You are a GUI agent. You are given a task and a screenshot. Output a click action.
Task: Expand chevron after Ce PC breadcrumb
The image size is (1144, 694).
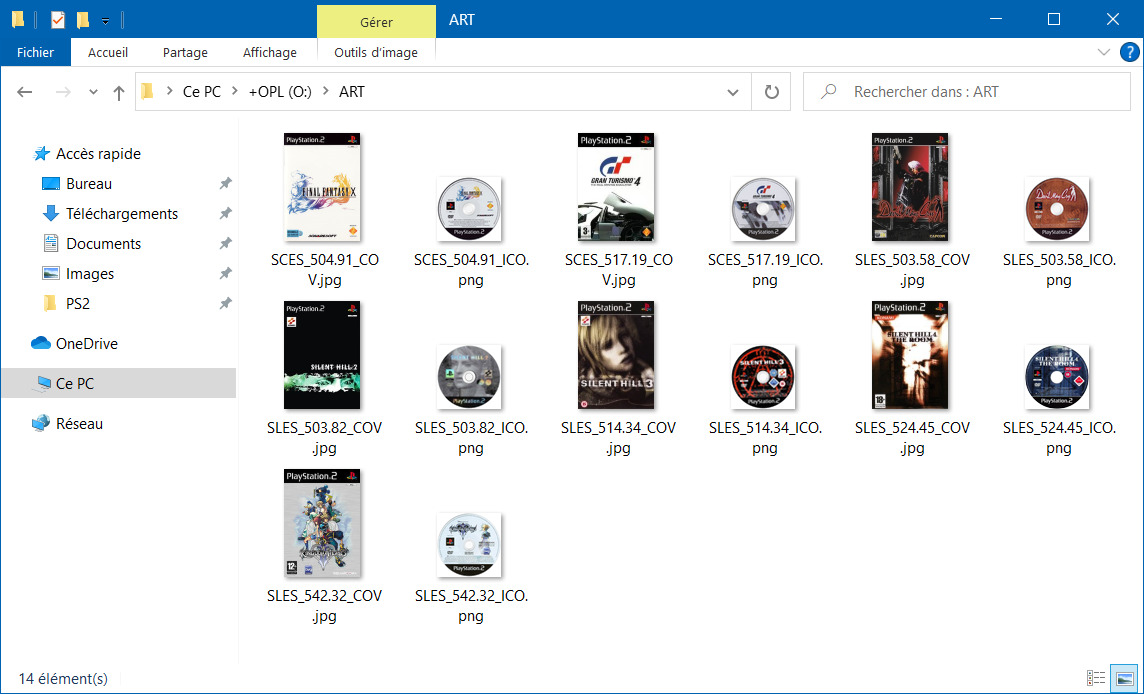(x=234, y=91)
